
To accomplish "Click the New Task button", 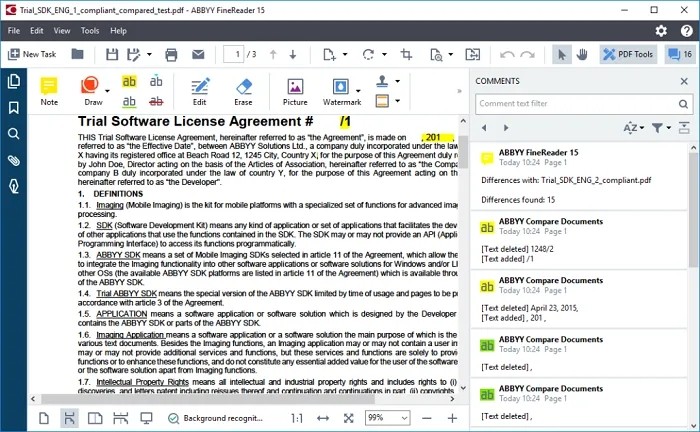I will click(x=32, y=54).
